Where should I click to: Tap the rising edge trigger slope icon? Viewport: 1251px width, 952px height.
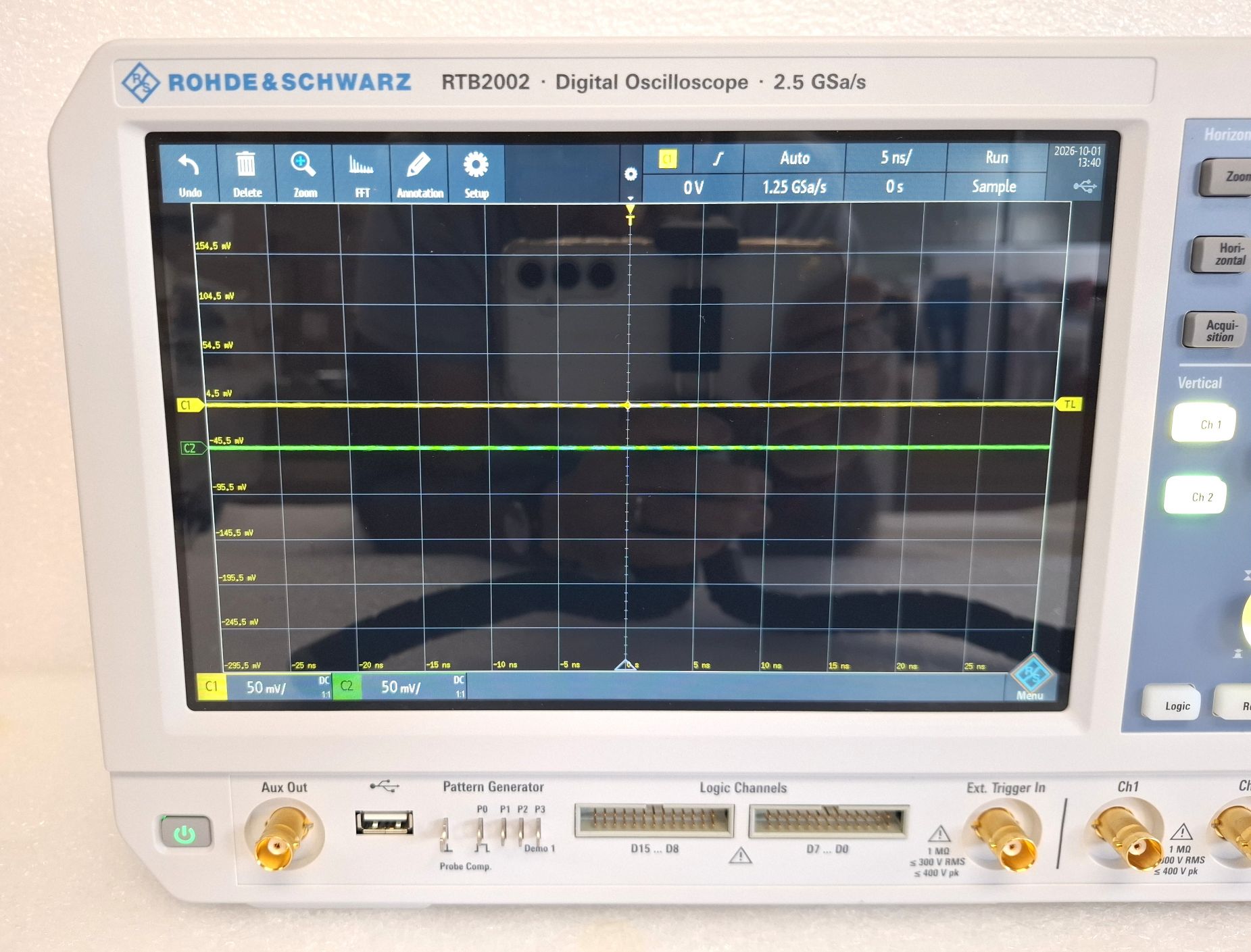coord(718,159)
